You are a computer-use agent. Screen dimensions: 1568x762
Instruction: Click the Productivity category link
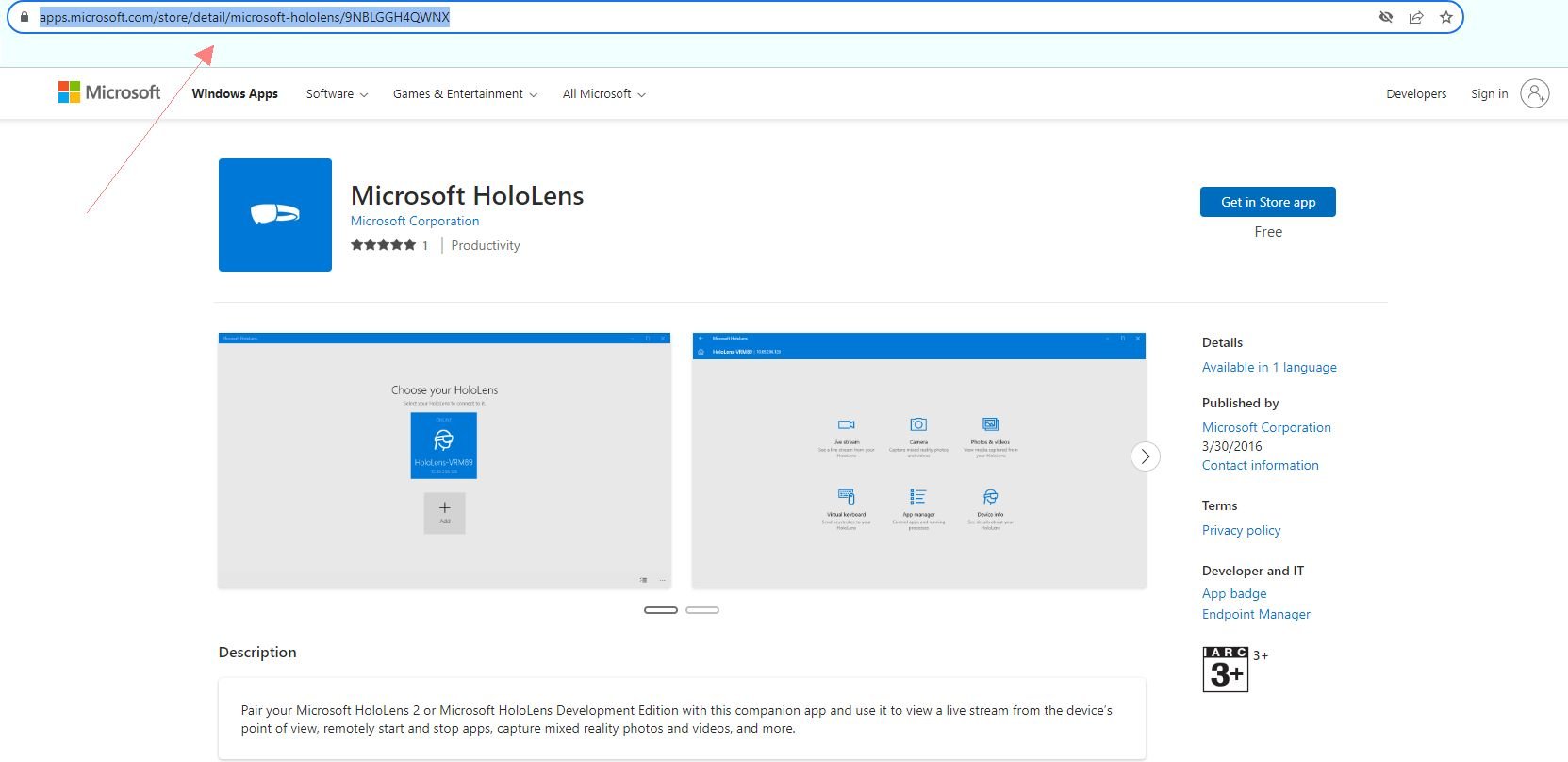pyautogui.click(x=486, y=245)
